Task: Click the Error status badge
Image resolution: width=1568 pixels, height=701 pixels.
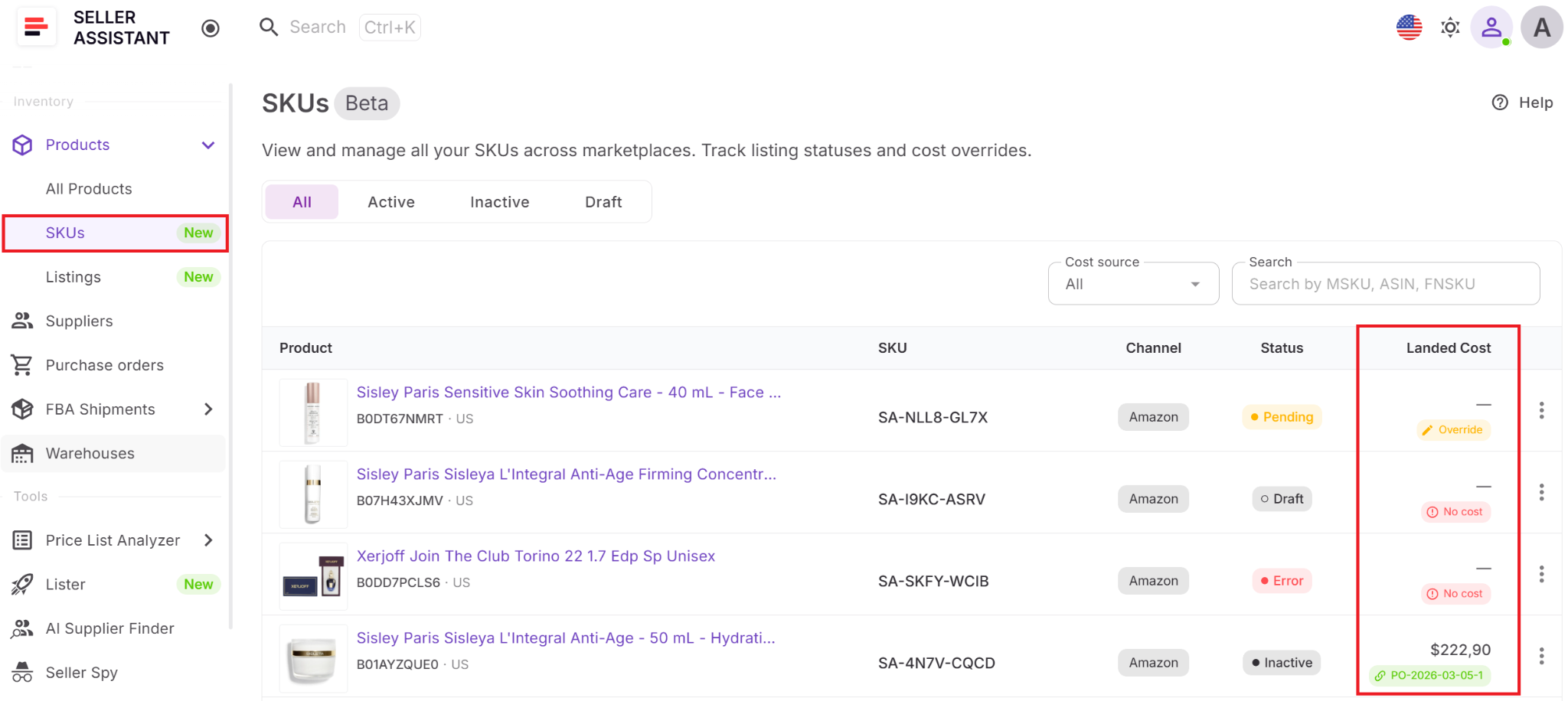Action: [x=1282, y=581]
